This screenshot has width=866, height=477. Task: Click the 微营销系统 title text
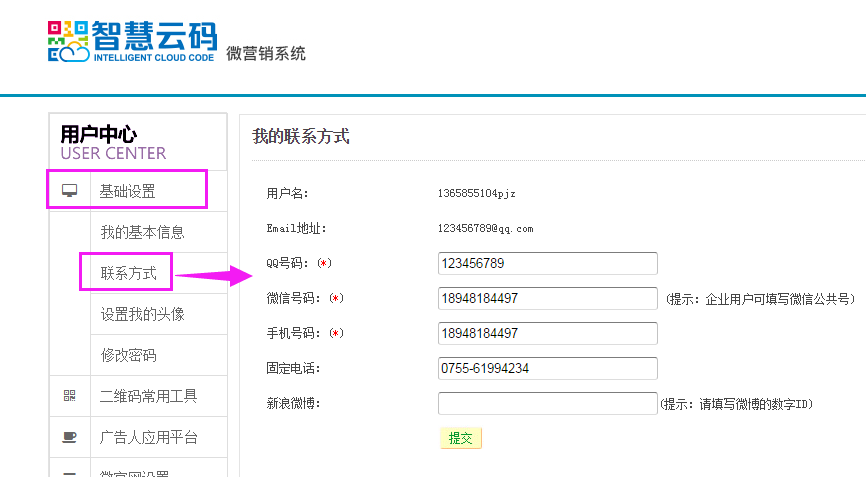tap(266, 53)
